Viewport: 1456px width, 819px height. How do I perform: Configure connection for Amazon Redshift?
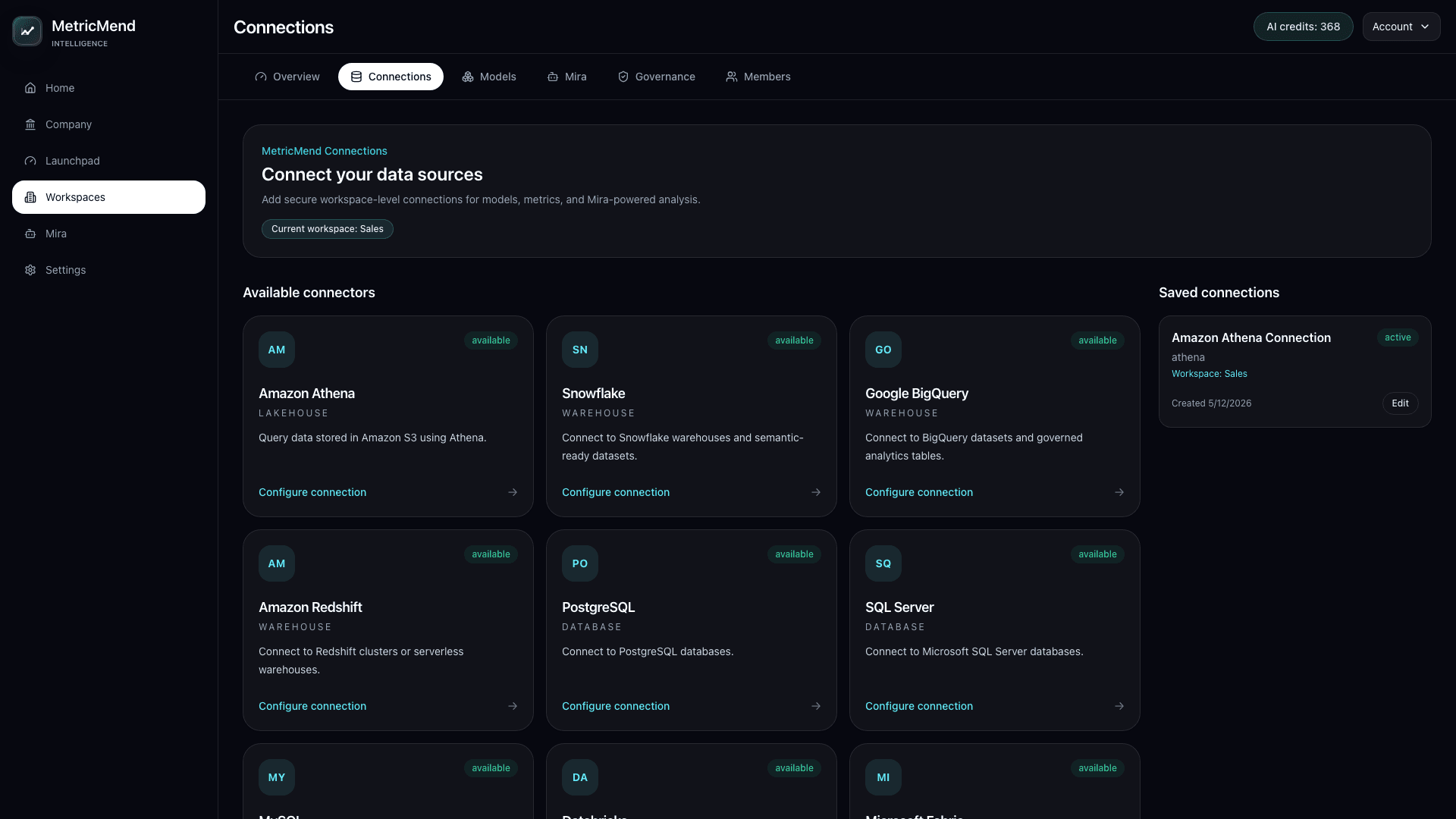(x=312, y=706)
